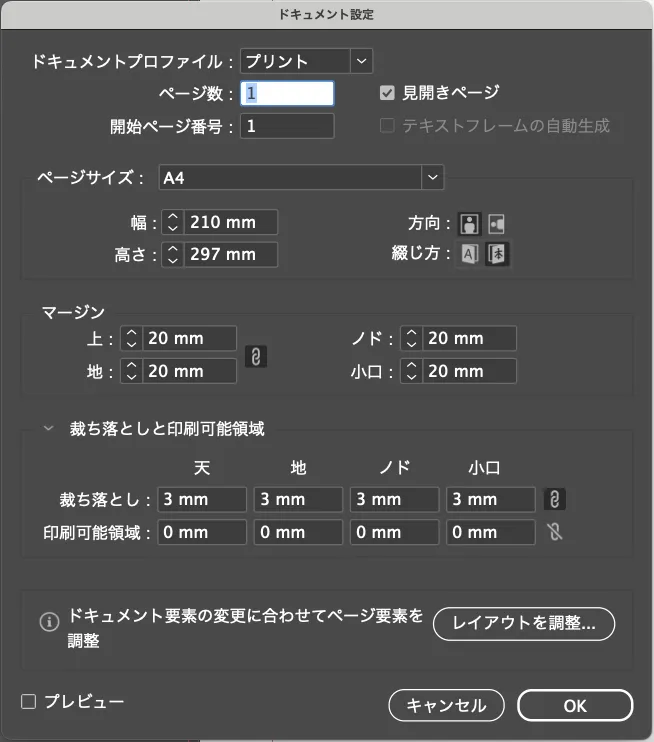Click the ドキュメント設定 dialog title

coord(327,15)
